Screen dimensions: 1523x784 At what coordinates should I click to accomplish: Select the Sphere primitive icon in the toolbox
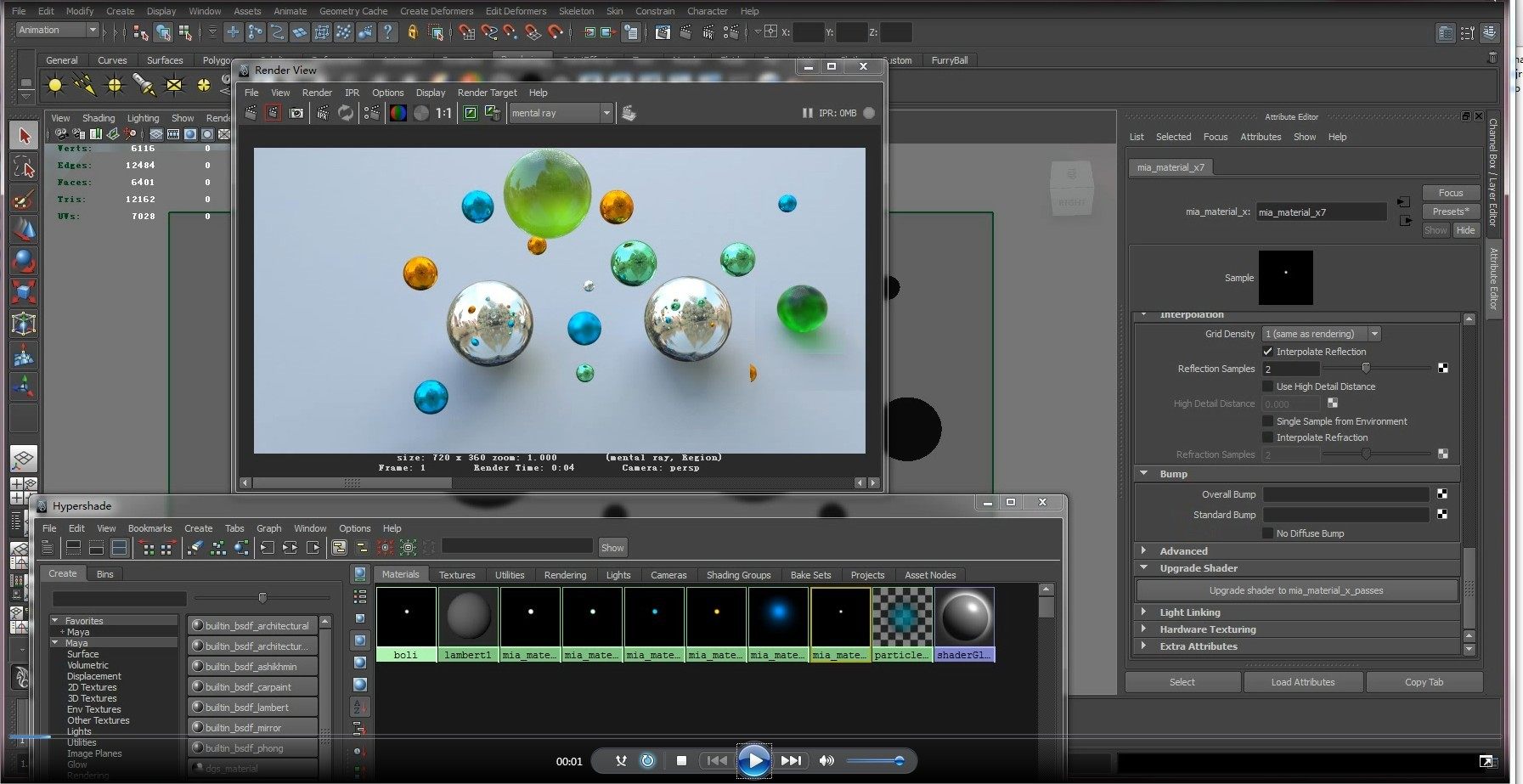click(x=24, y=261)
